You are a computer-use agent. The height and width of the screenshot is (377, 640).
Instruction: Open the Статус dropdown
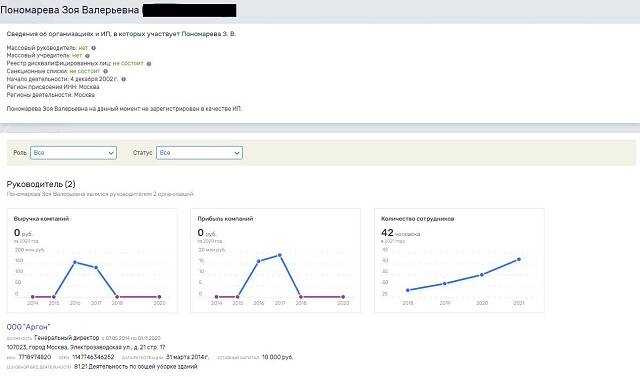(x=199, y=153)
